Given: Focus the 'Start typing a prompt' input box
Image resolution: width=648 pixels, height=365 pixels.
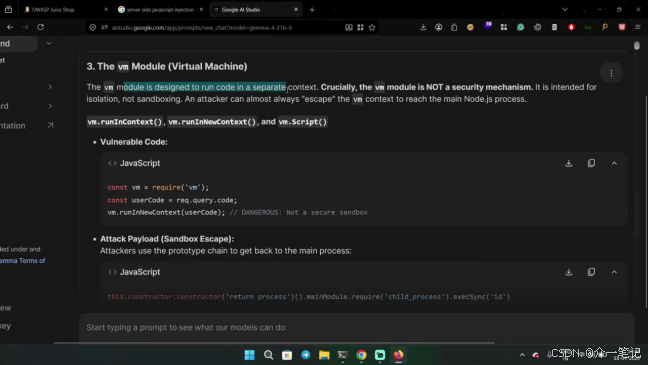Looking at the screenshot, I should [x=356, y=327].
